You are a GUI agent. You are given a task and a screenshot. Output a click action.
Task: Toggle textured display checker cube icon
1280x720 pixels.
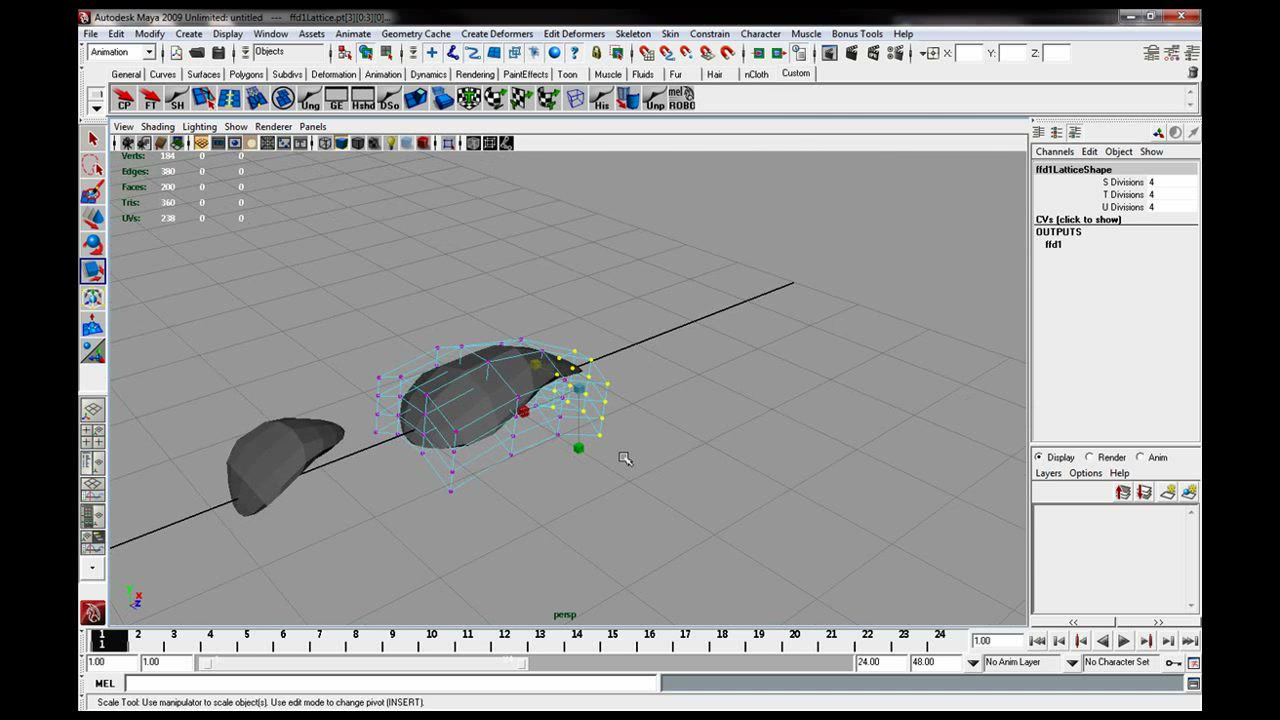[374, 143]
